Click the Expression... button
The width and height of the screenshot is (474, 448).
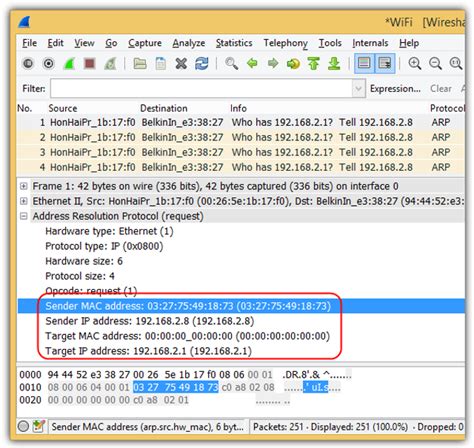[395, 89]
